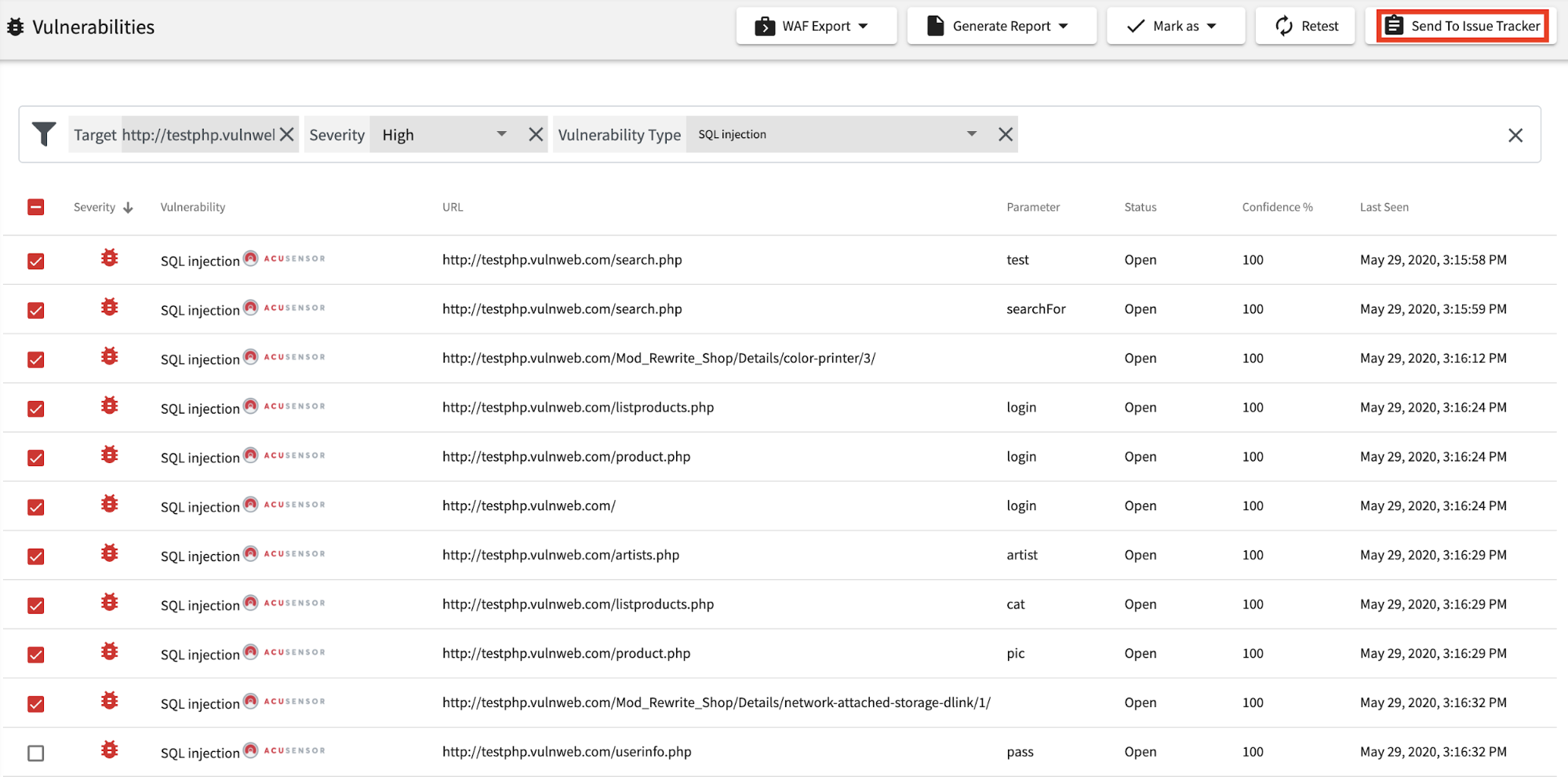The width and height of the screenshot is (1568, 777).
Task: Click the Open status in the userinfo.php row
Action: [x=1141, y=752]
